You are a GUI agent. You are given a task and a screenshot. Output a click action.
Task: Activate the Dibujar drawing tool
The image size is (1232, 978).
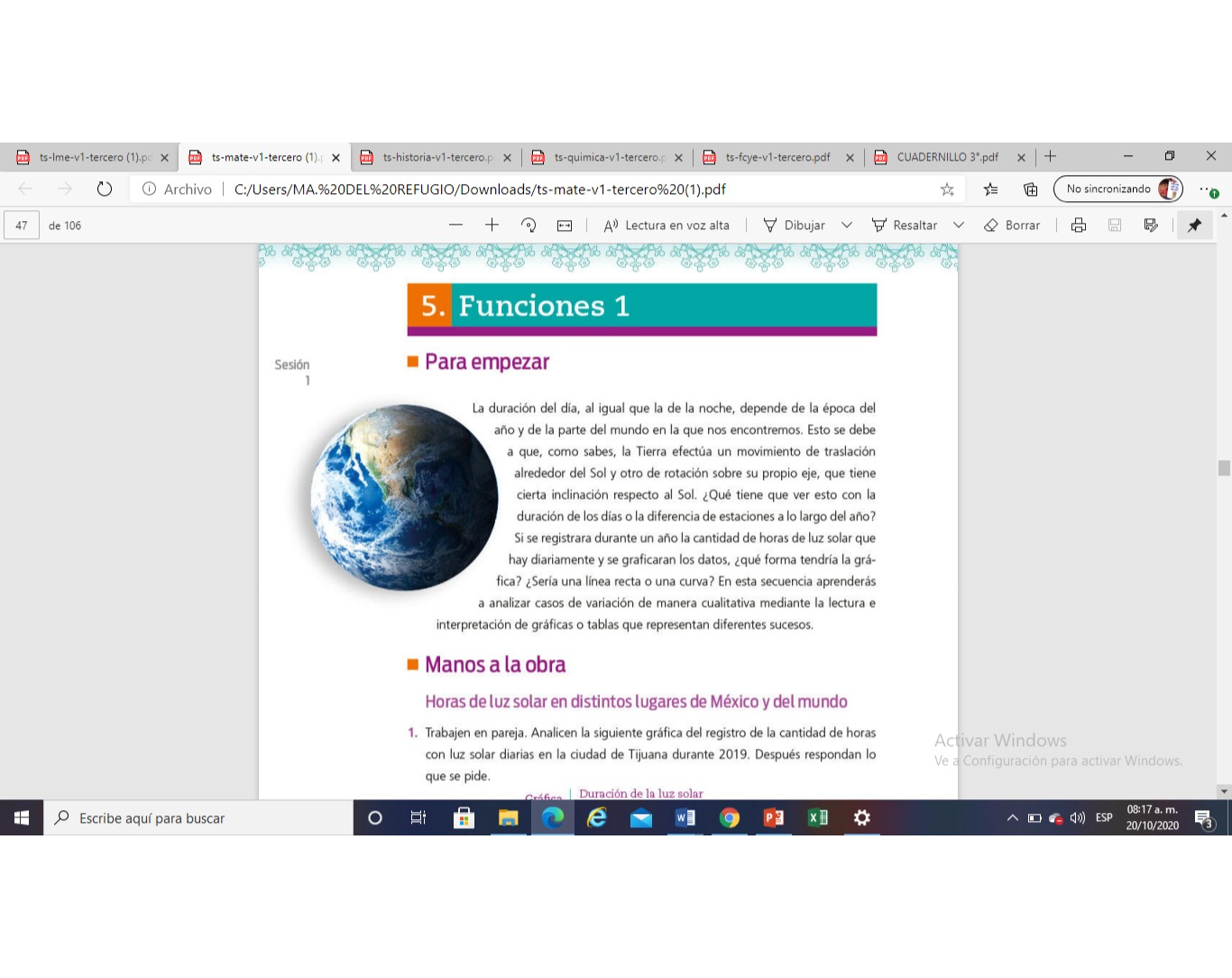794,226
